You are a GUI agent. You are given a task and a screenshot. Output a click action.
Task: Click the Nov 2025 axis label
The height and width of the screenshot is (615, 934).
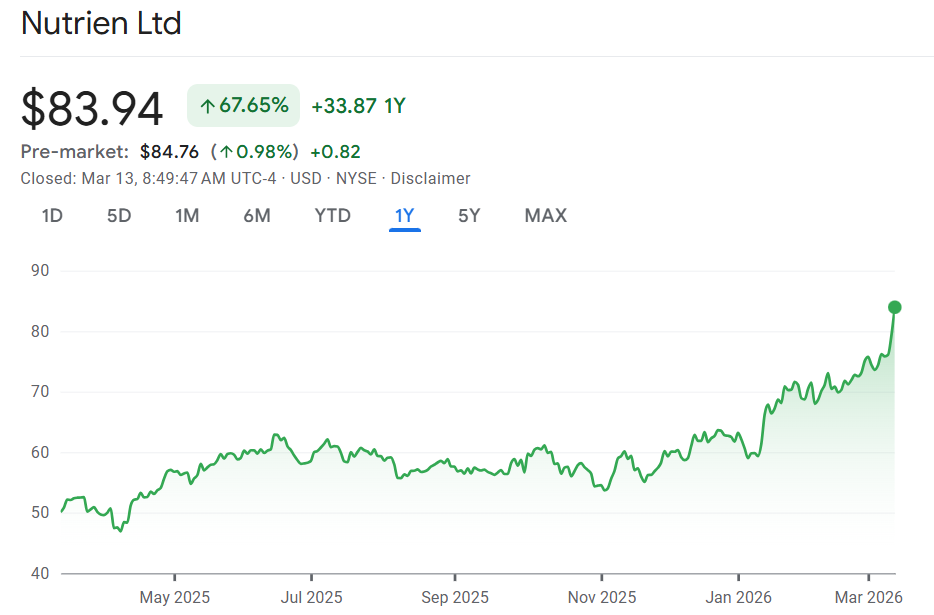(x=601, y=597)
